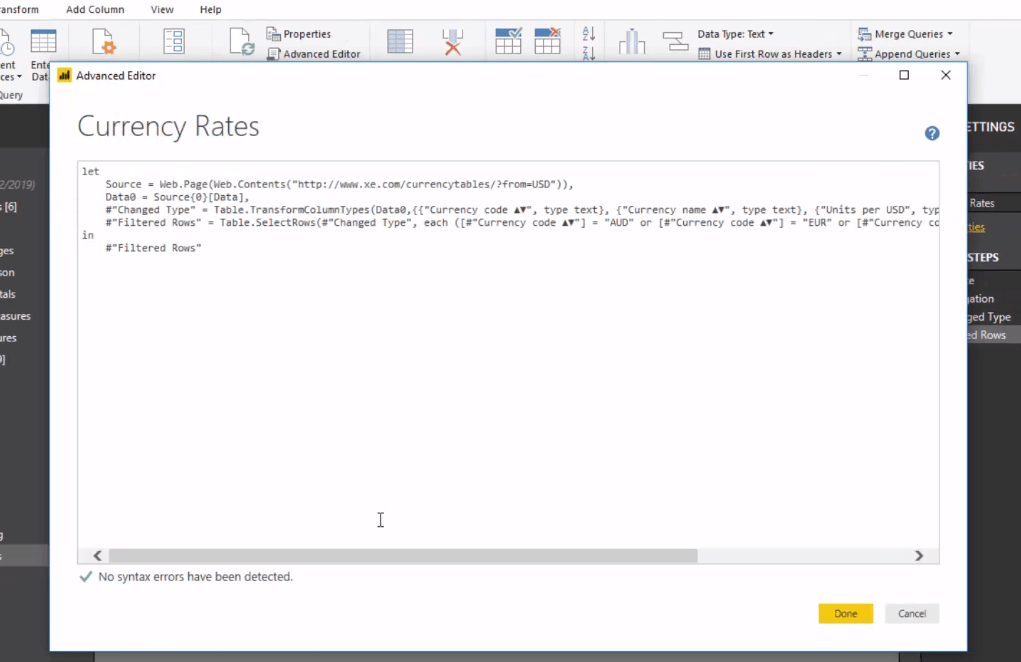Open the Transform ribbon tab
Image resolution: width=1021 pixels, height=662 pixels.
pyautogui.click(x=19, y=9)
